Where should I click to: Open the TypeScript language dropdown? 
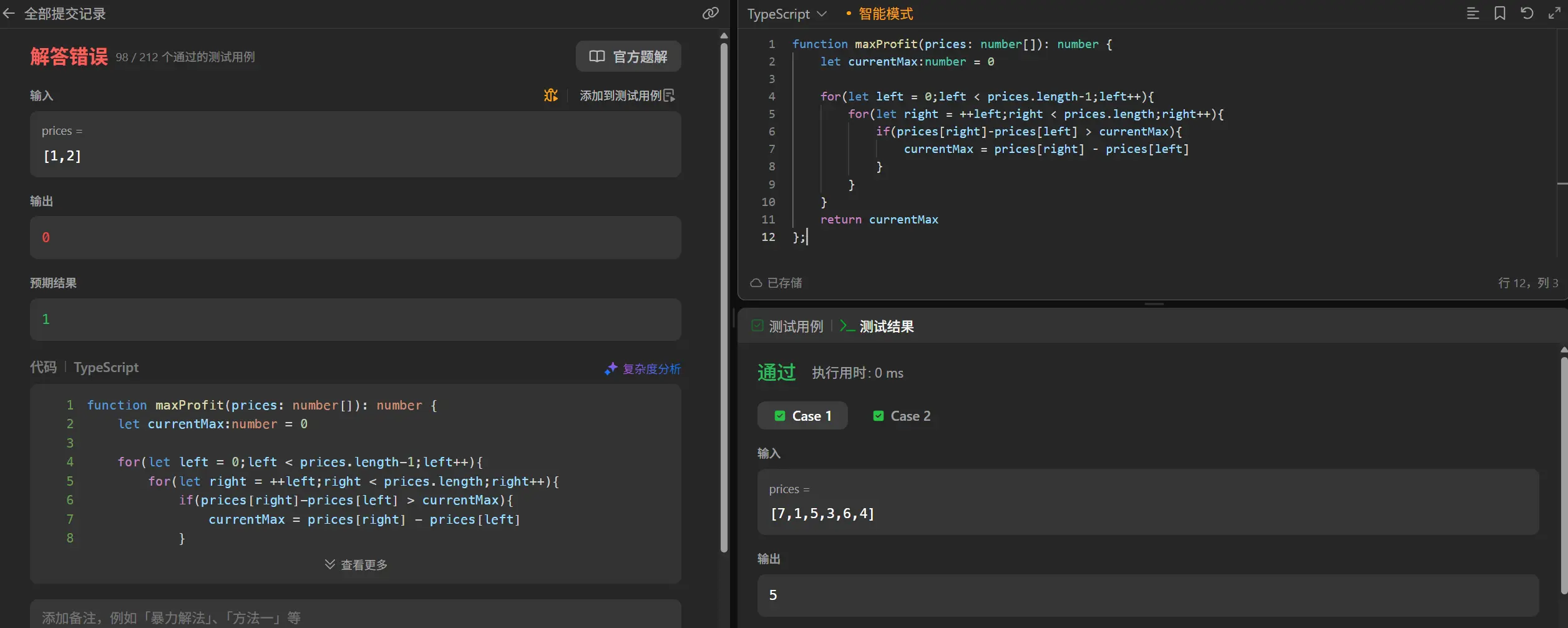[x=787, y=14]
